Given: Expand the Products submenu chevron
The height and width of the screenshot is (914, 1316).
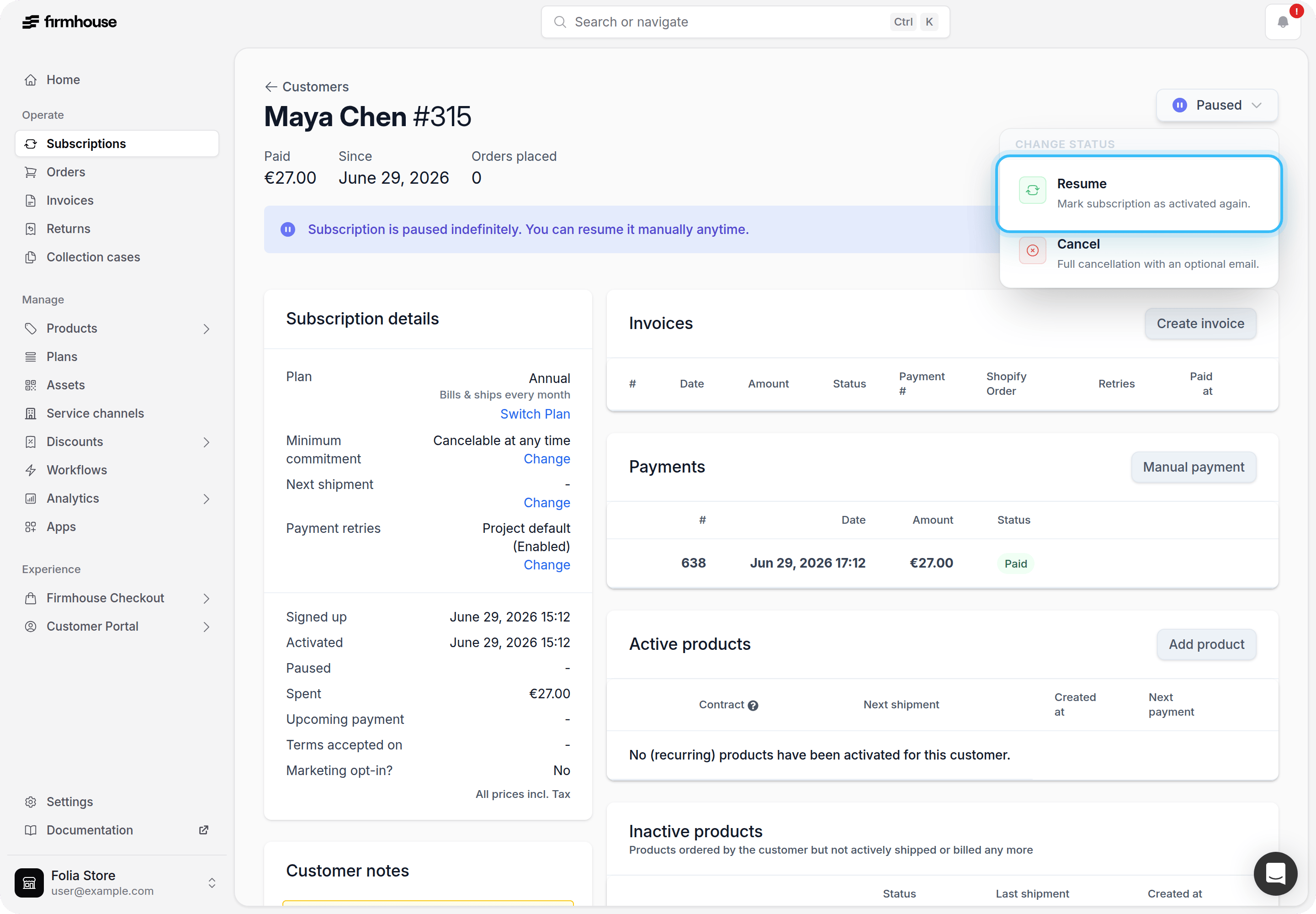Looking at the screenshot, I should pos(206,329).
